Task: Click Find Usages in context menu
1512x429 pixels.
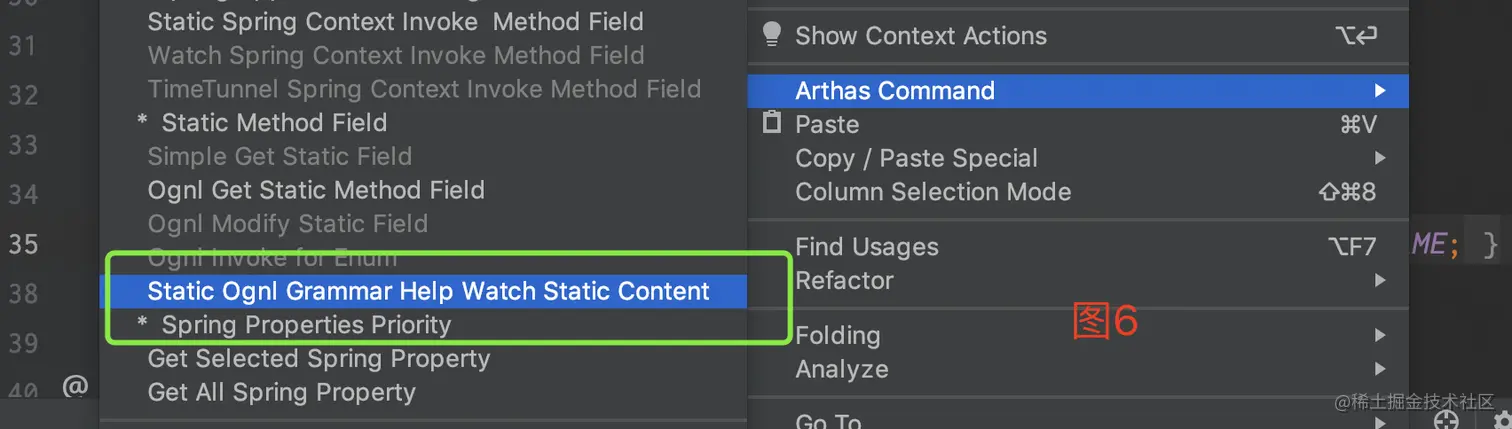Action: (x=866, y=247)
